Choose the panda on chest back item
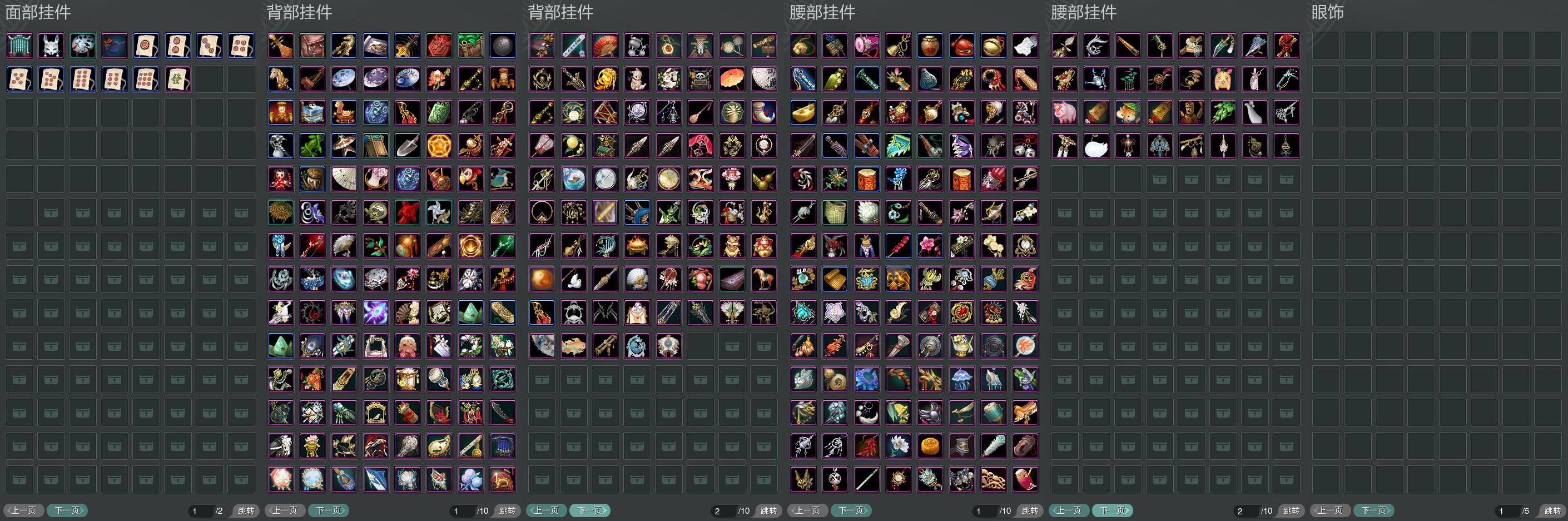 700,79
